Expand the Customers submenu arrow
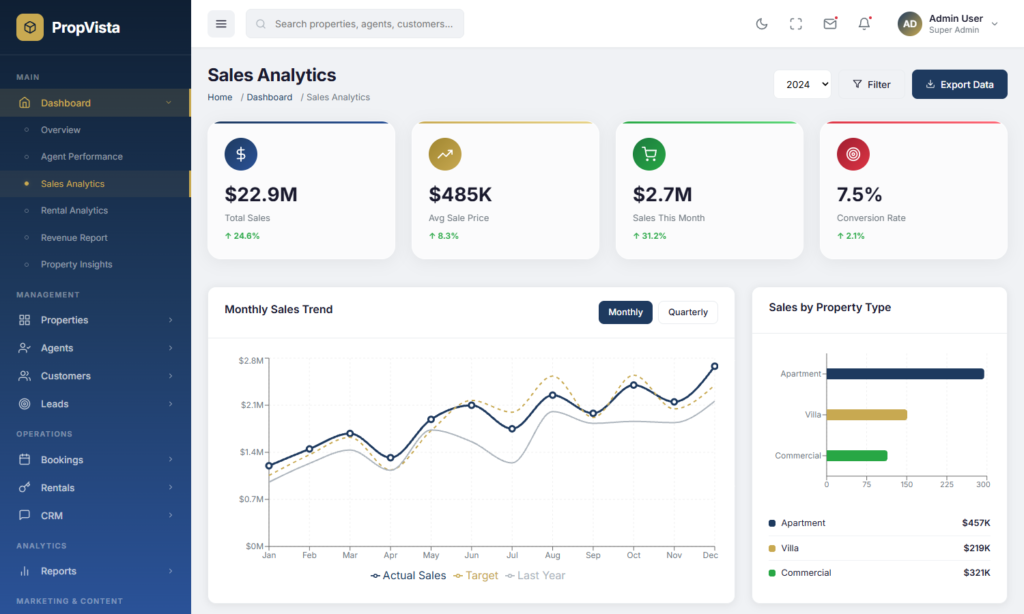The height and width of the screenshot is (614, 1024). pos(170,376)
